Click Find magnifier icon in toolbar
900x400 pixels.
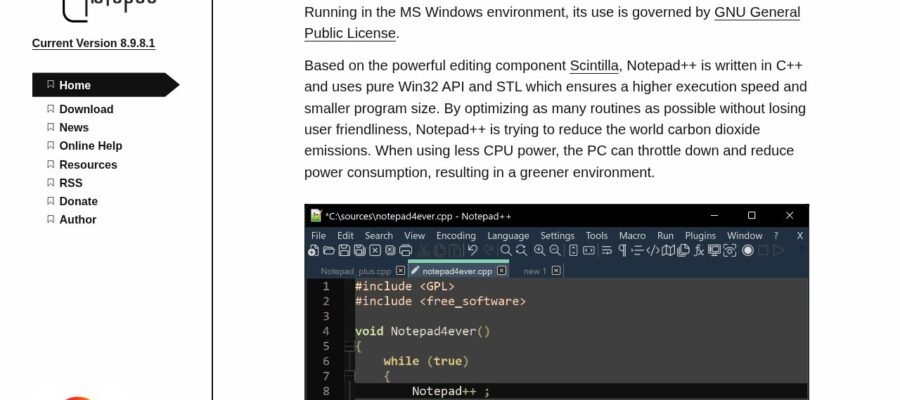coord(506,250)
